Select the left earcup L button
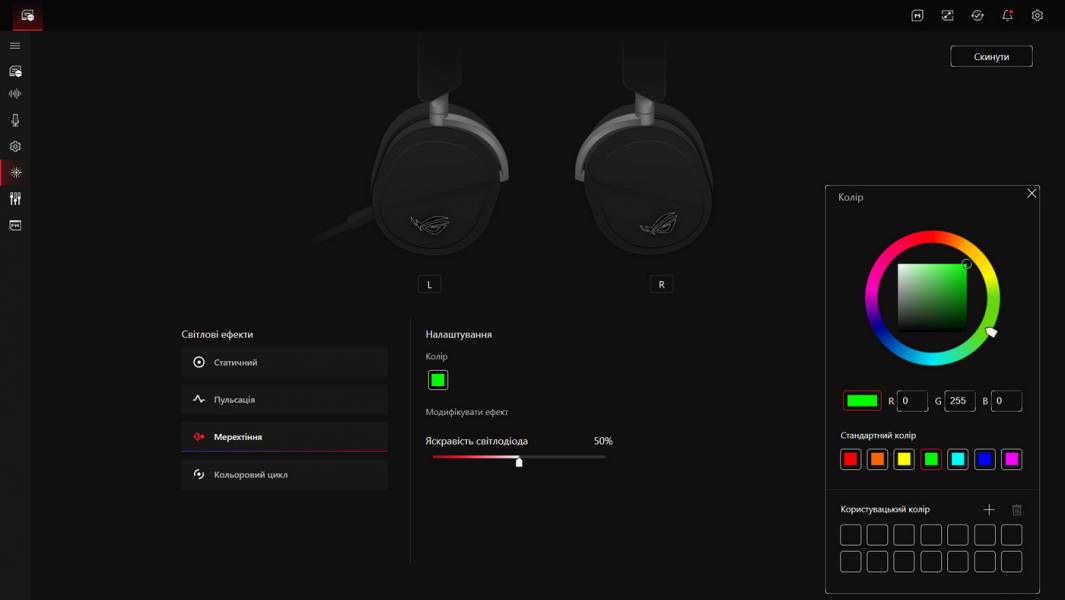This screenshot has height=600, width=1065. pos(429,285)
